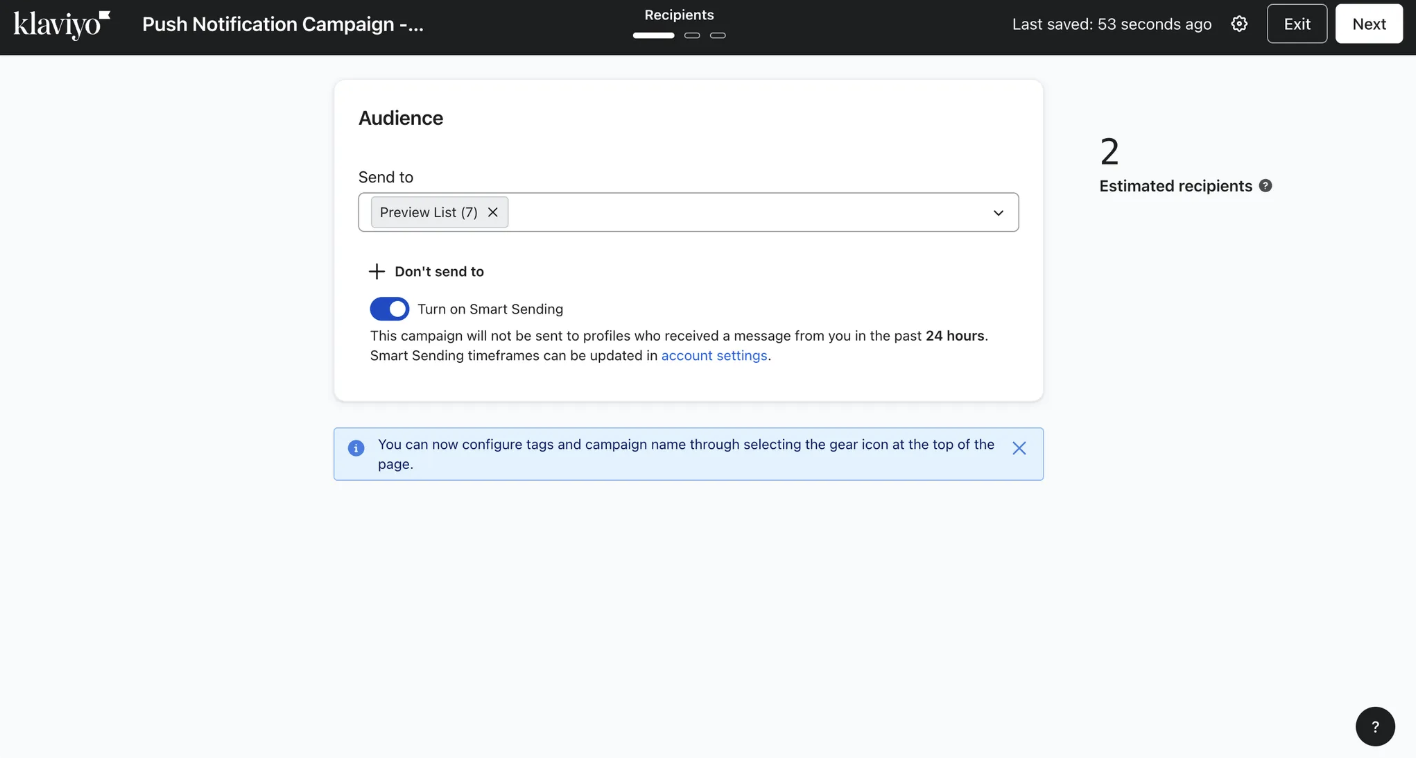Click the Estimated recipients help icon

[x=1265, y=185]
